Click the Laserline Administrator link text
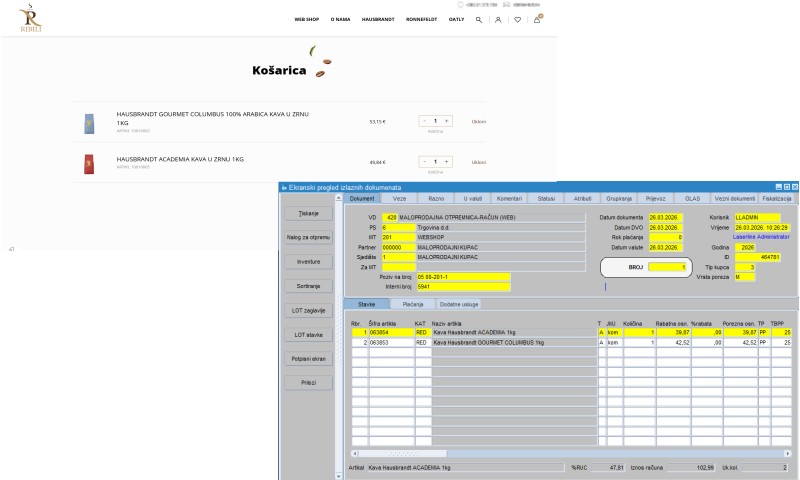The width and height of the screenshot is (800, 480). coord(761,237)
